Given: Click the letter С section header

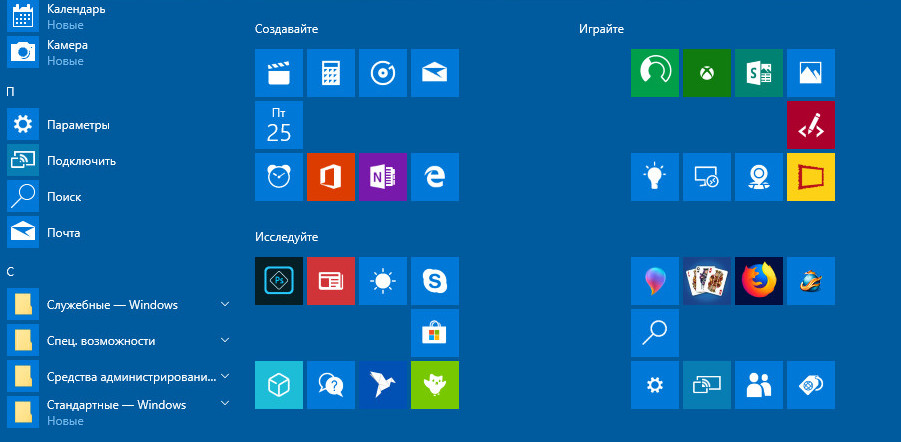Looking at the screenshot, I should click(10, 272).
